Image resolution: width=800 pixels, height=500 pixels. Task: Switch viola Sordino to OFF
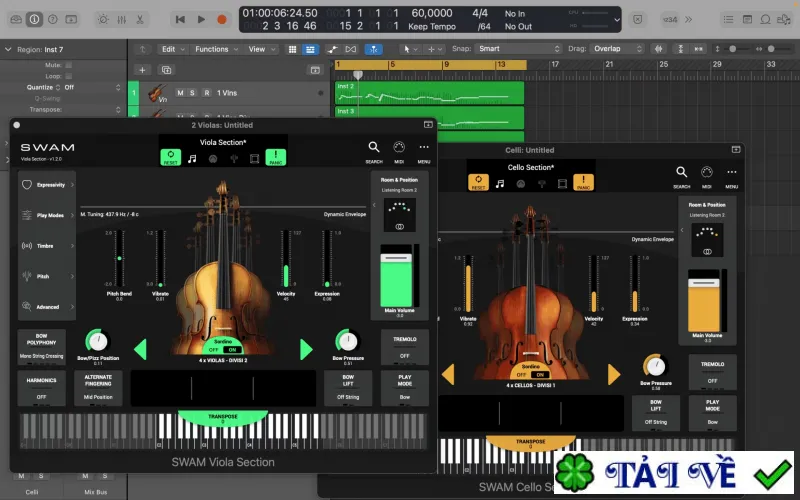(214, 349)
